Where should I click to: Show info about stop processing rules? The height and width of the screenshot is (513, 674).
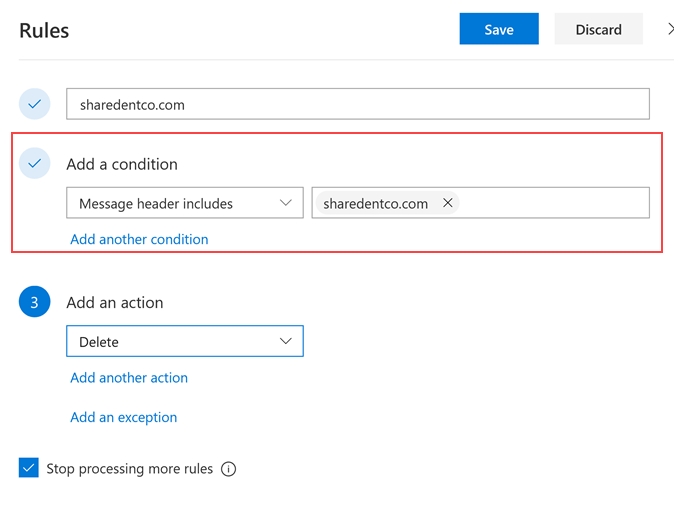[228, 469]
